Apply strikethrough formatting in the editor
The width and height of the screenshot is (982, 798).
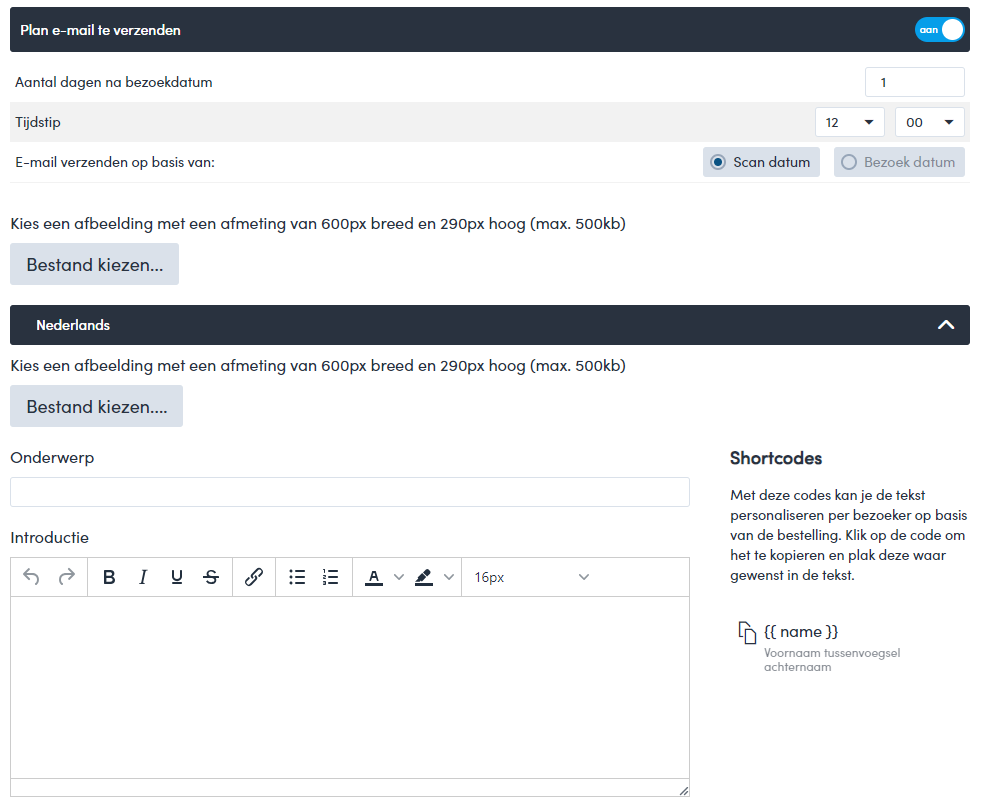[211, 577]
